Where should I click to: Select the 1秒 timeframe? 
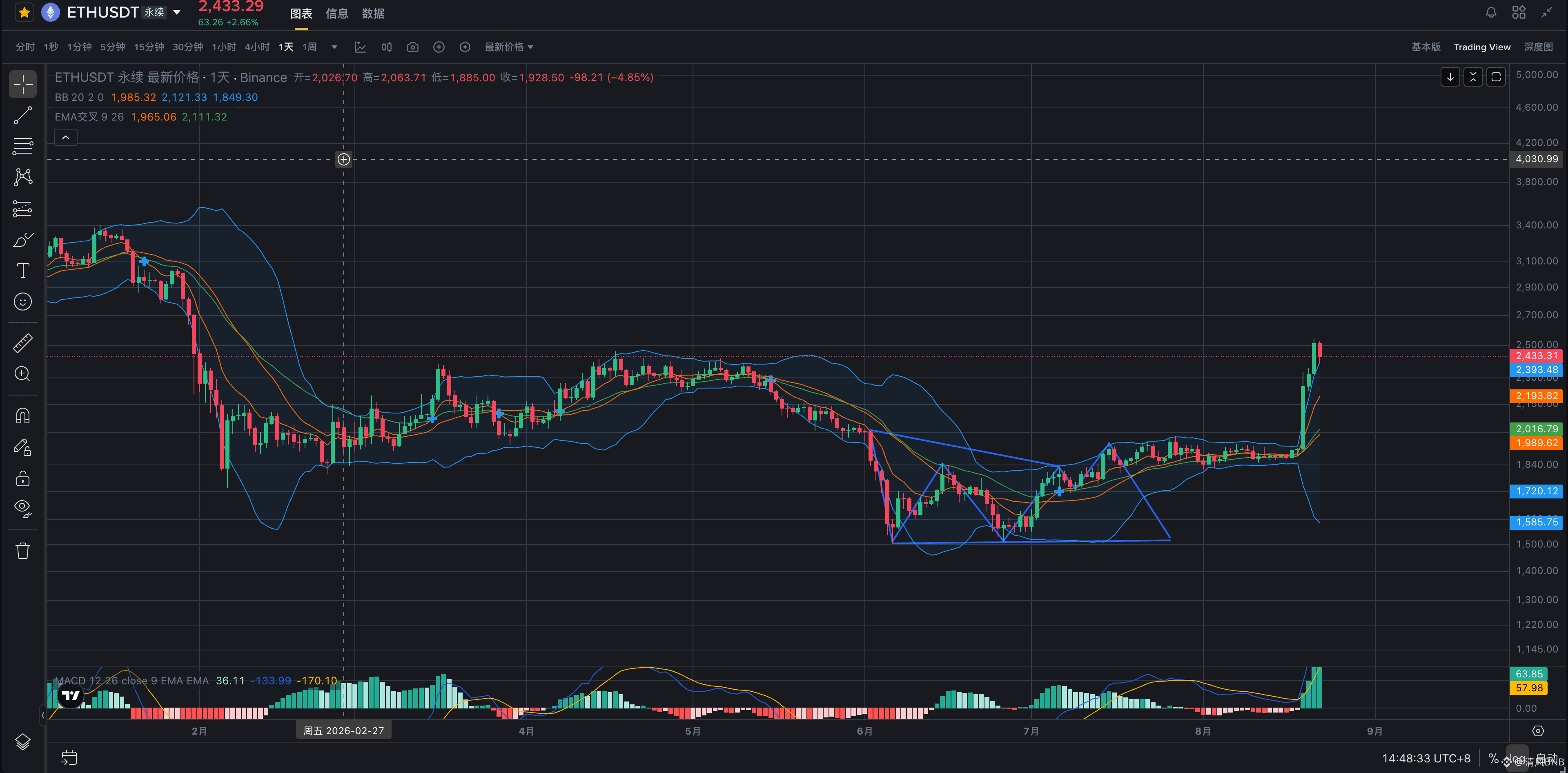(51, 47)
